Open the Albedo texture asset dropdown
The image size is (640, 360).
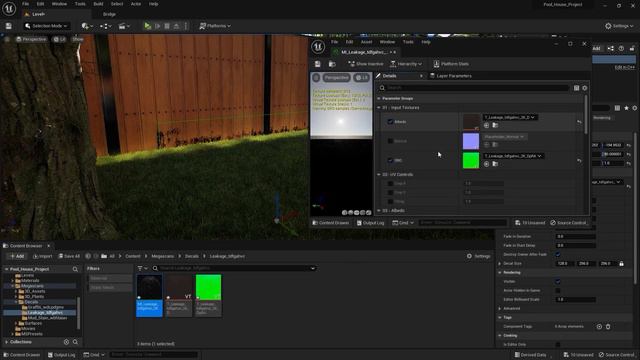tap(510, 118)
